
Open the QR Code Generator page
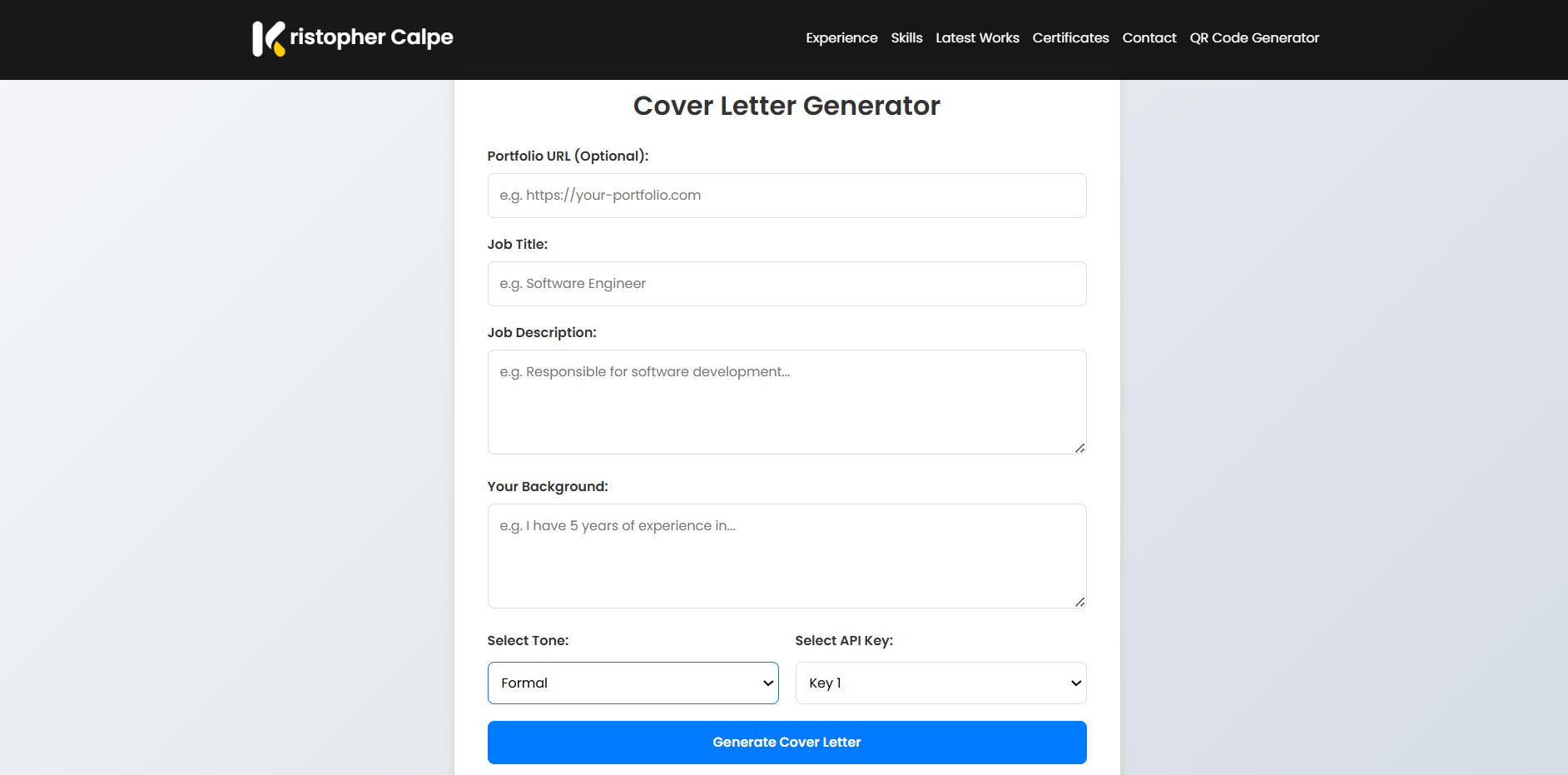click(1254, 38)
